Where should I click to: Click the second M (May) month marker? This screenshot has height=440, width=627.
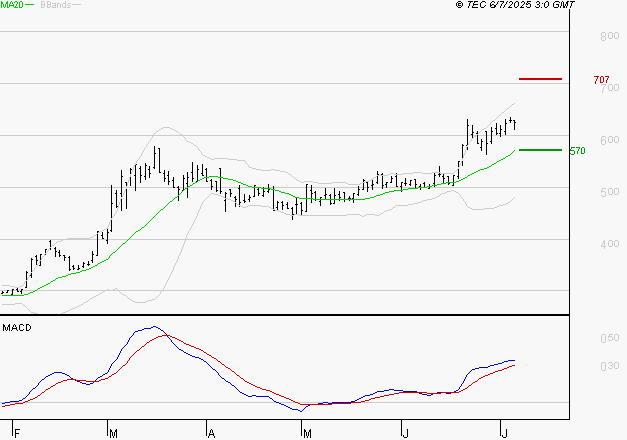pyautogui.click(x=307, y=433)
